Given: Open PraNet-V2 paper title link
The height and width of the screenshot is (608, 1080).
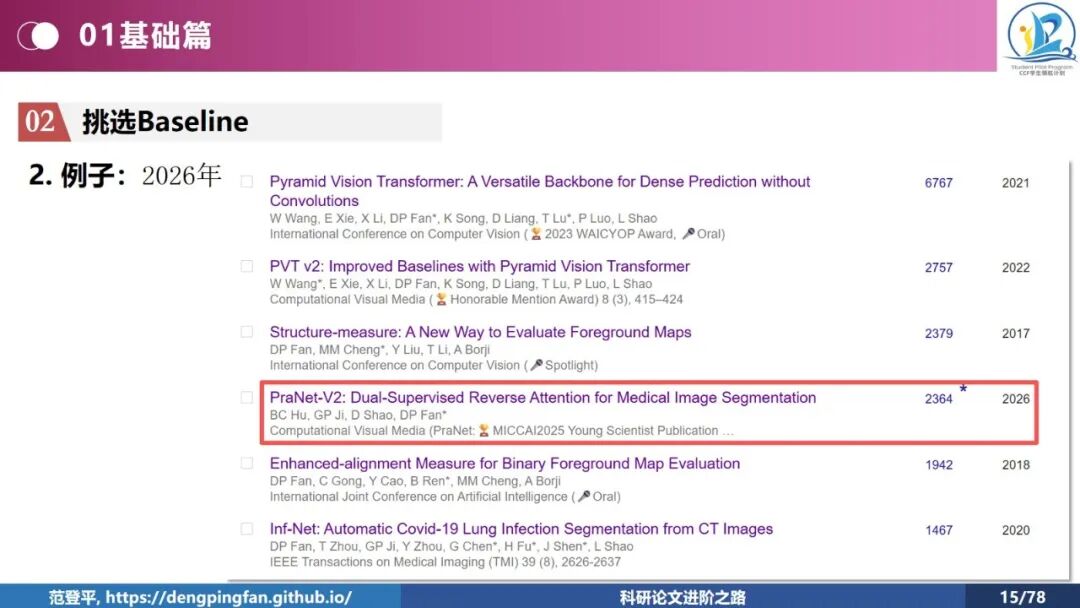Looking at the screenshot, I should coord(543,397).
